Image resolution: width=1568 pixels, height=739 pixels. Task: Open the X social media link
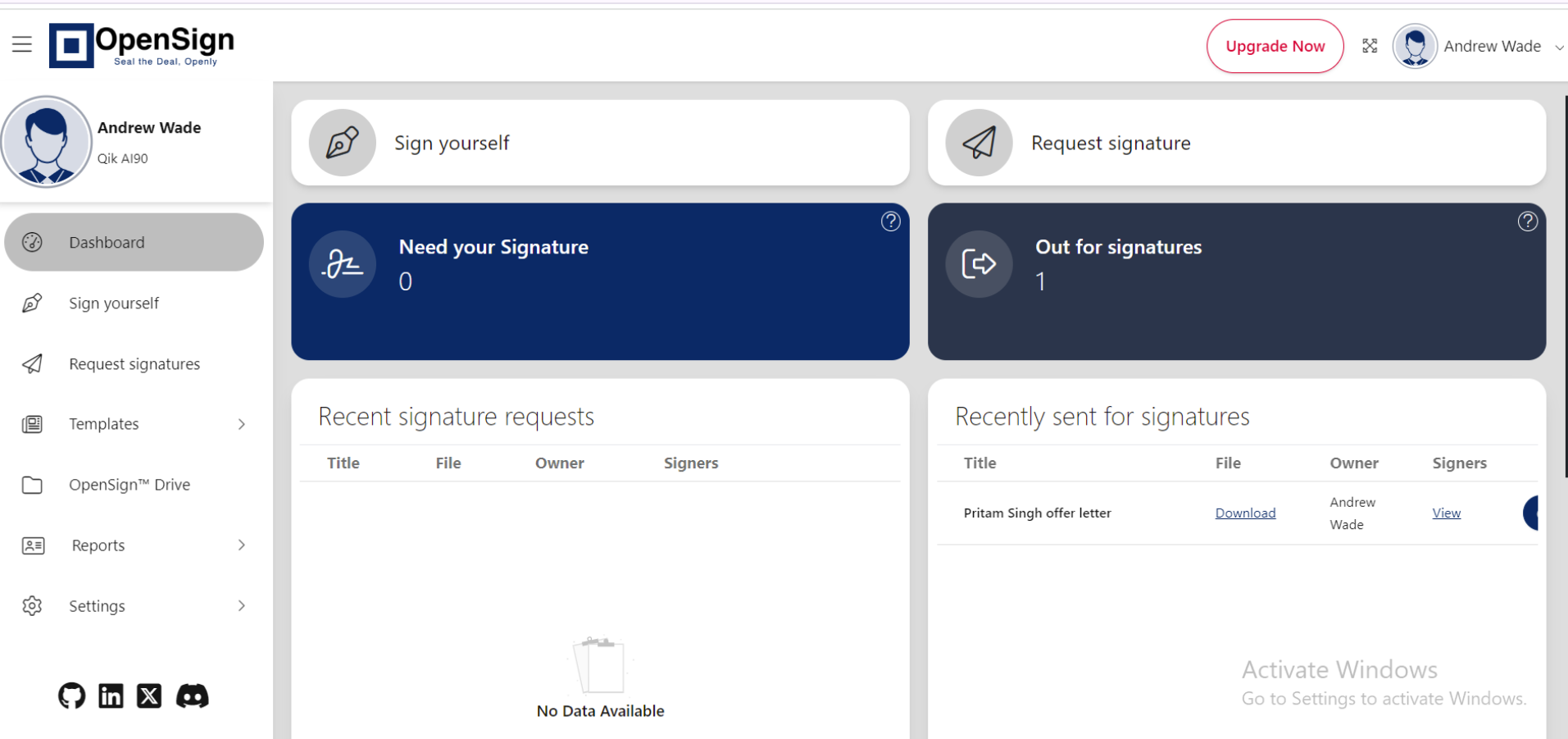coord(149,696)
